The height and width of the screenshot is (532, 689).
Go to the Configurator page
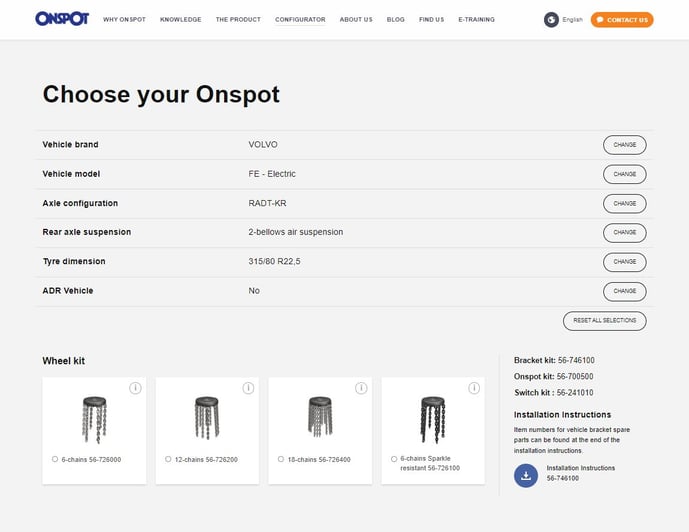300,20
